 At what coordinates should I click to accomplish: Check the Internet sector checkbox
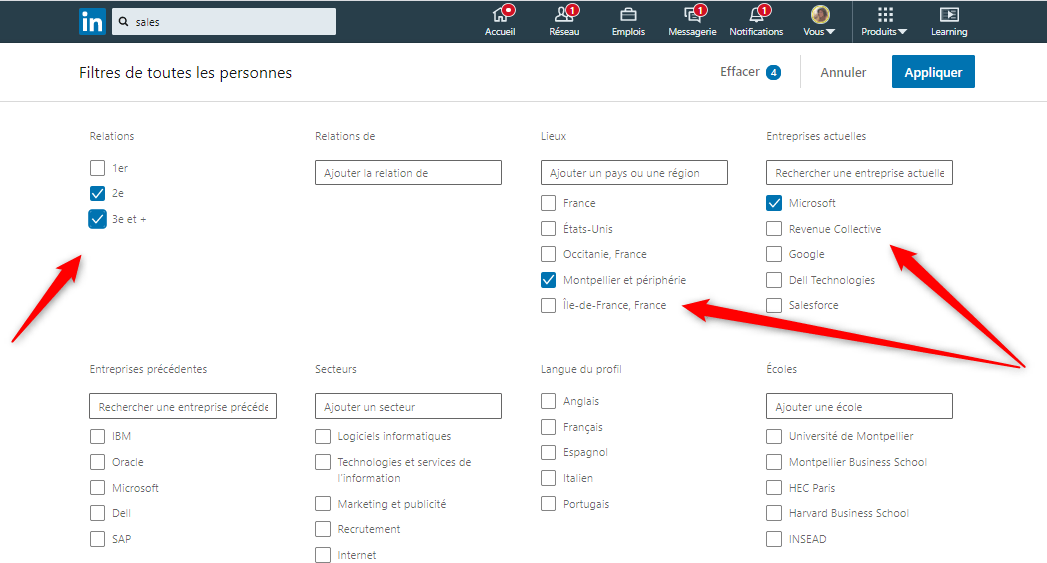click(323, 555)
